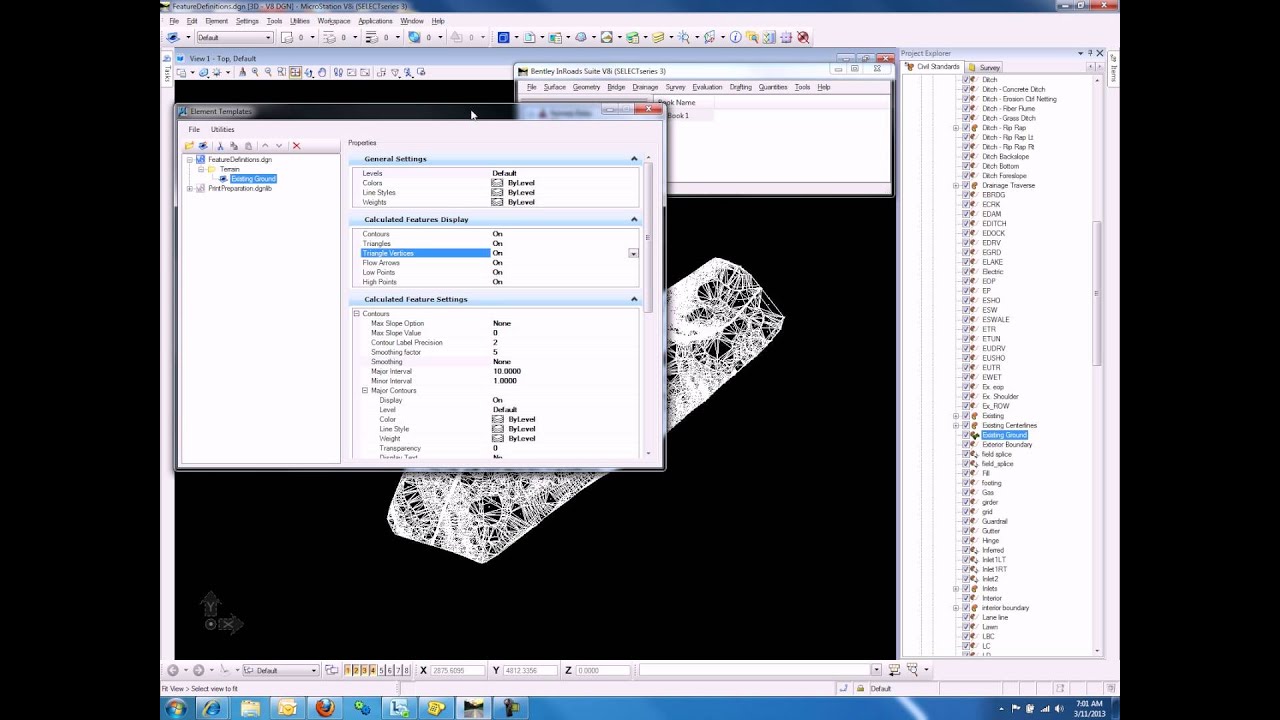Toggle the Existing Ground checkbox in Project Explorer
This screenshot has width=1280, height=720.
click(x=966, y=435)
